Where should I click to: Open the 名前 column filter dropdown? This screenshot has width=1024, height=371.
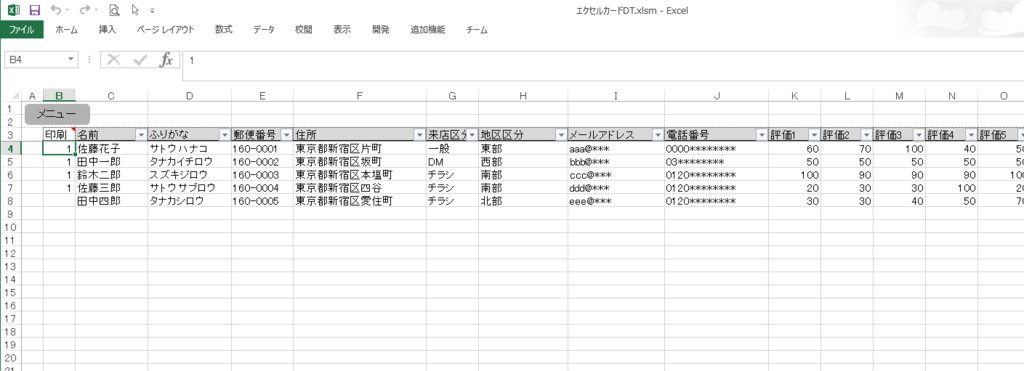pos(141,135)
